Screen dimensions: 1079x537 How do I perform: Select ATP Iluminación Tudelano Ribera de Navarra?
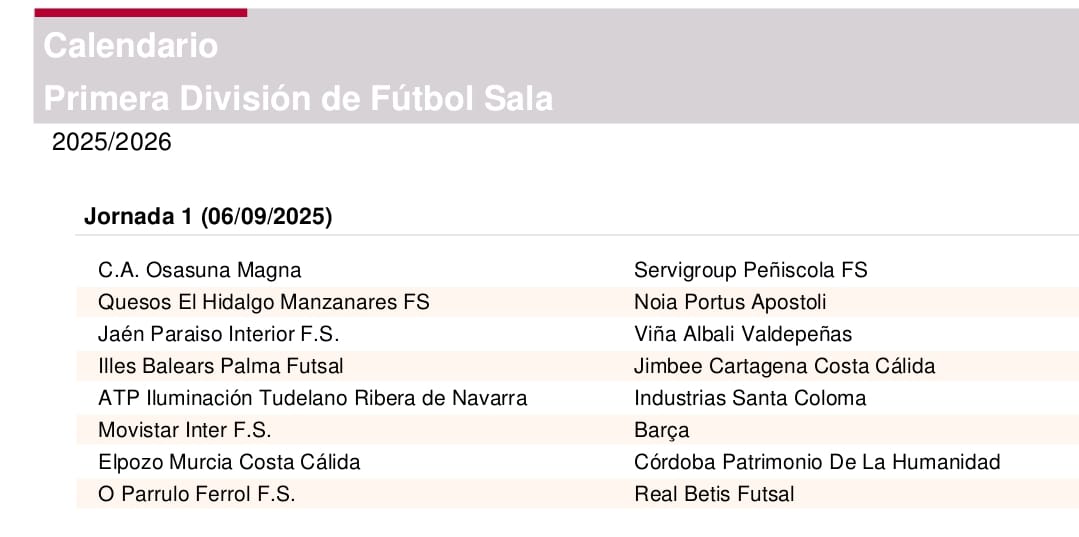[313, 398]
